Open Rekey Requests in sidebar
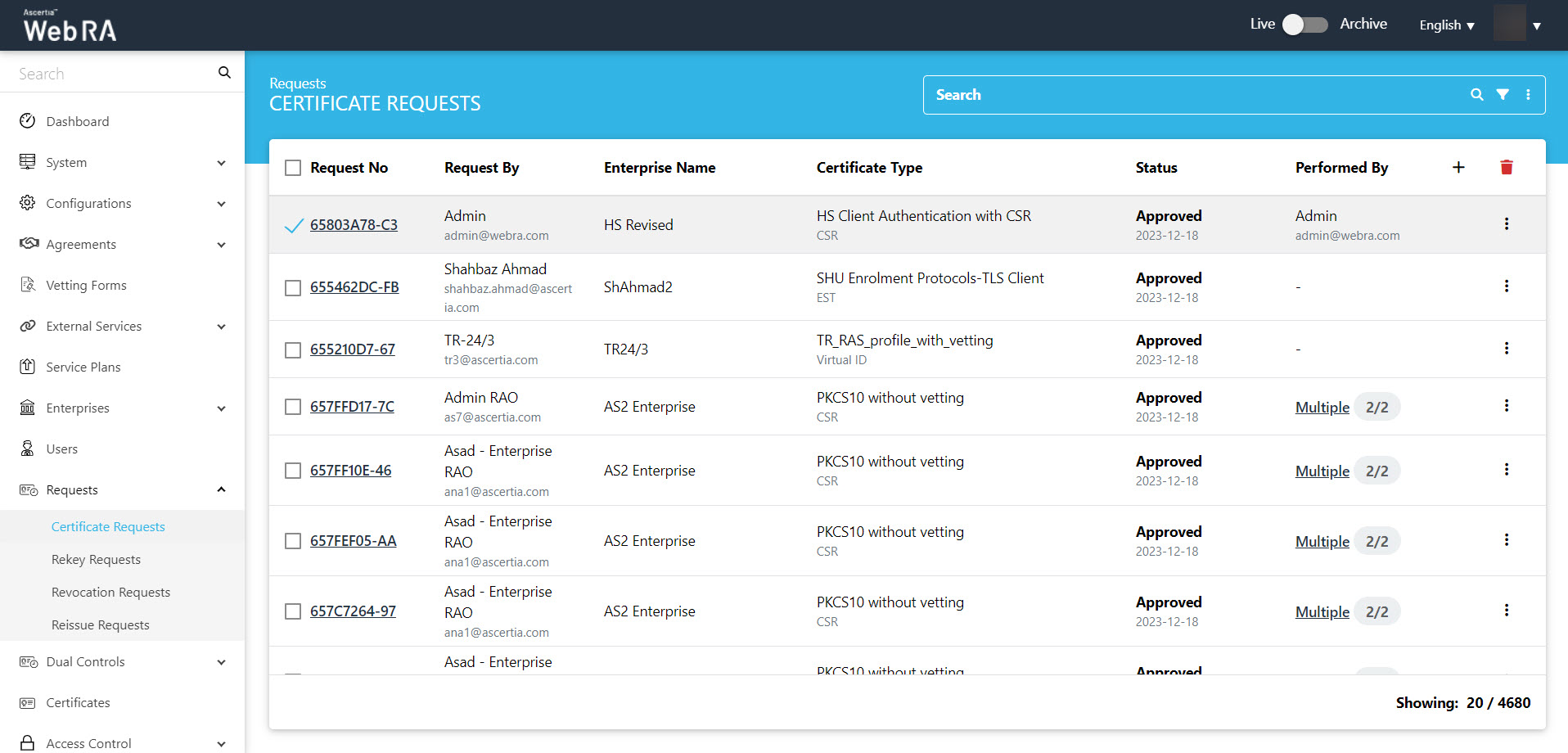 (96, 560)
